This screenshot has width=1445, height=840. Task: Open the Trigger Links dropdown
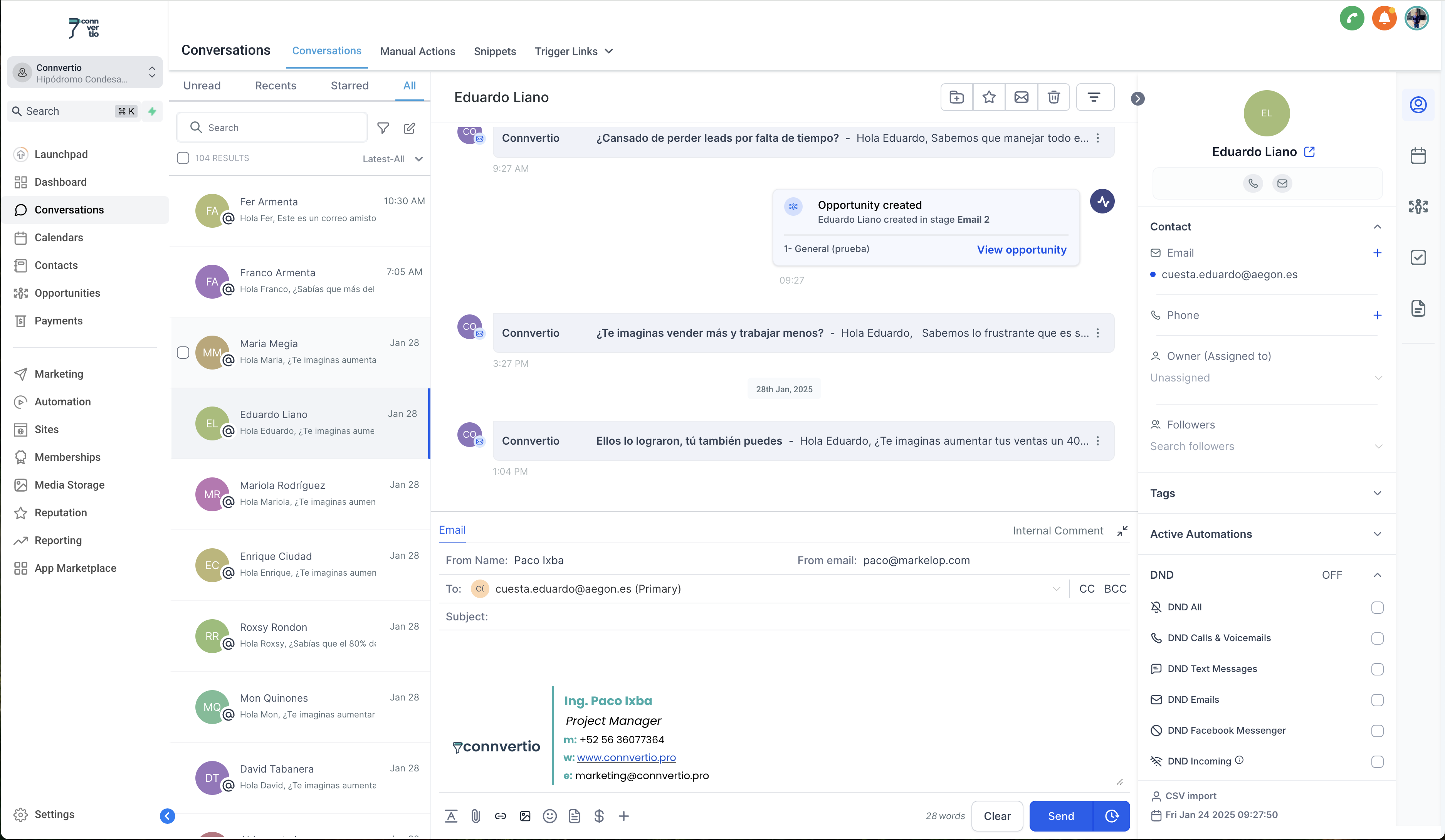[574, 52]
